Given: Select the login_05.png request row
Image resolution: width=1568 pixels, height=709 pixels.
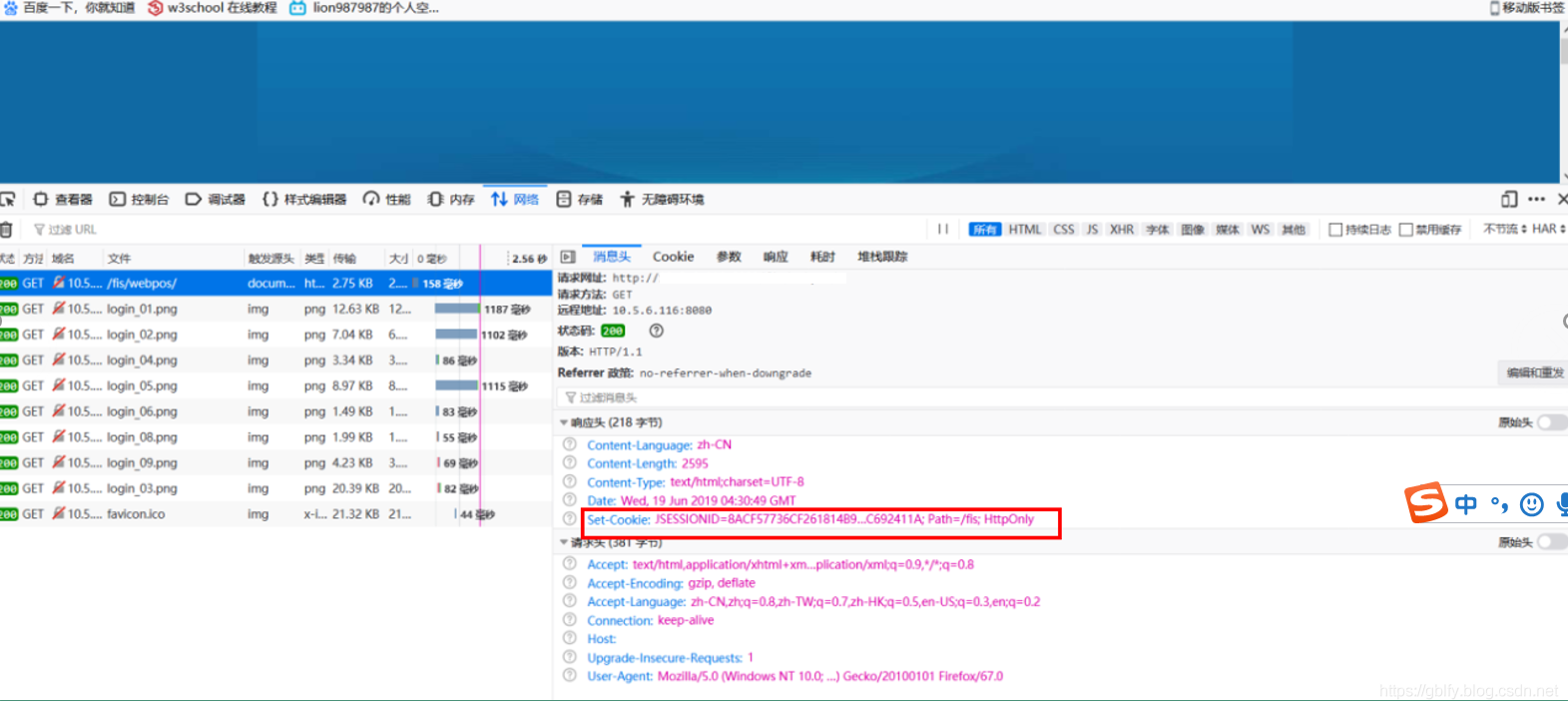Looking at the screenshot, I should (275, 386).
